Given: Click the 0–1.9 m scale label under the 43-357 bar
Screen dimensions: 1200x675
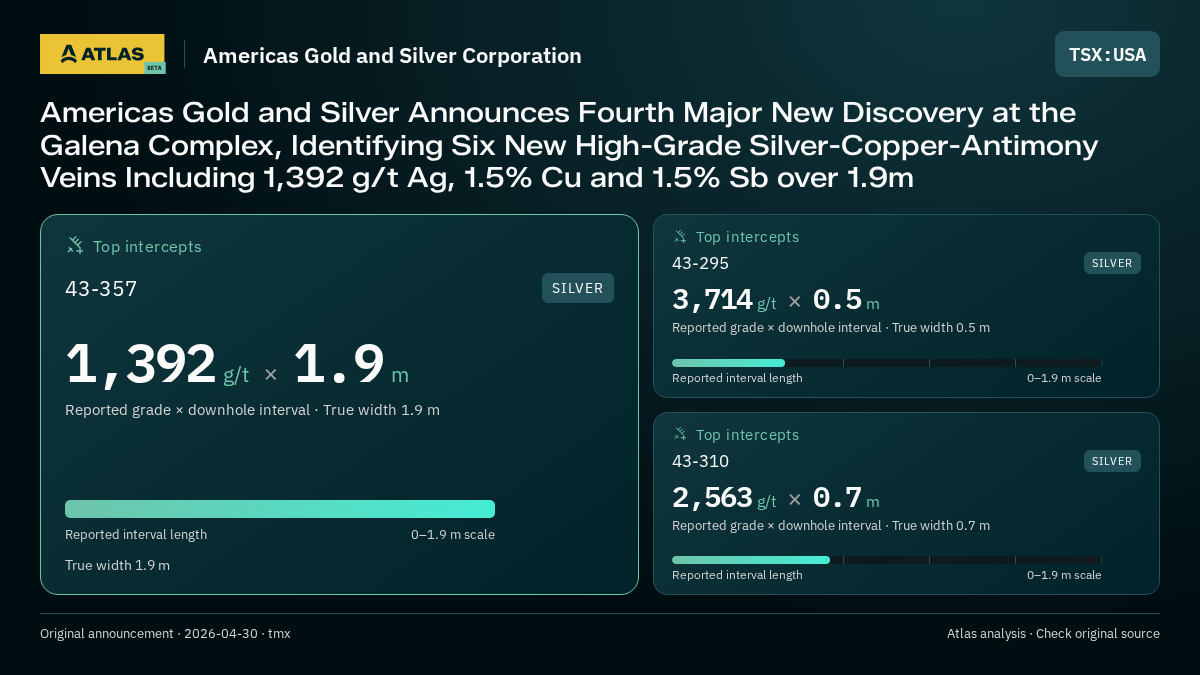Looking at the screenshot, I should click(x=453, y=535).
